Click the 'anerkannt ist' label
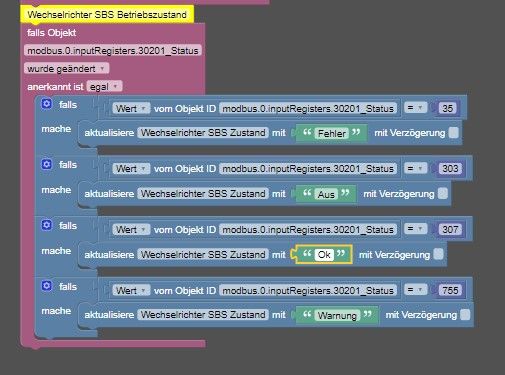The height and width of the screenshot is (375, 505). [55, 87]
